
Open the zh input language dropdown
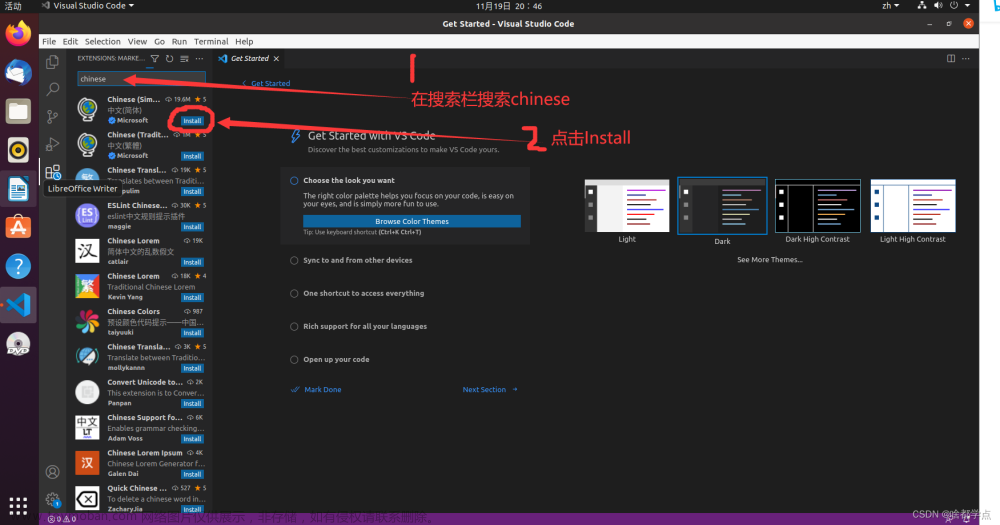pos(890,6)
